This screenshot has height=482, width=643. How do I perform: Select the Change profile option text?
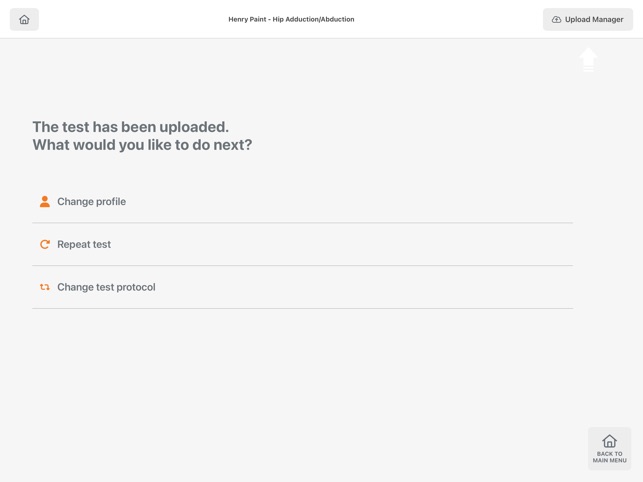pos(91,201)
